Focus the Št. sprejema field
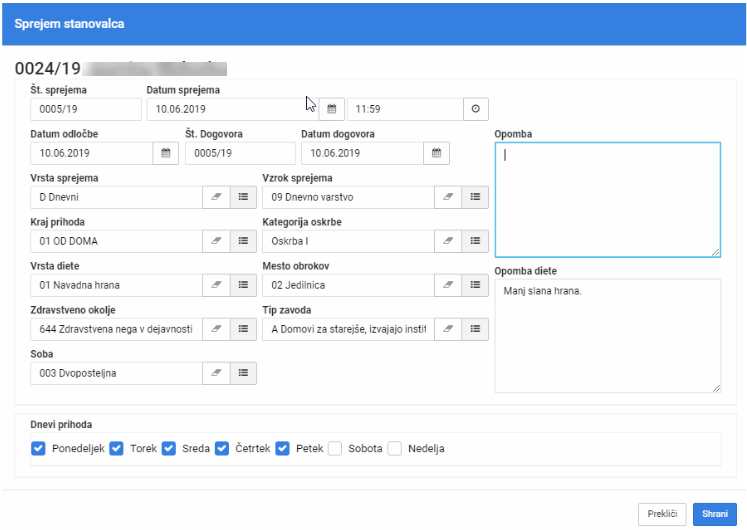This screenshot has width=747, height=530. [86, 109]
